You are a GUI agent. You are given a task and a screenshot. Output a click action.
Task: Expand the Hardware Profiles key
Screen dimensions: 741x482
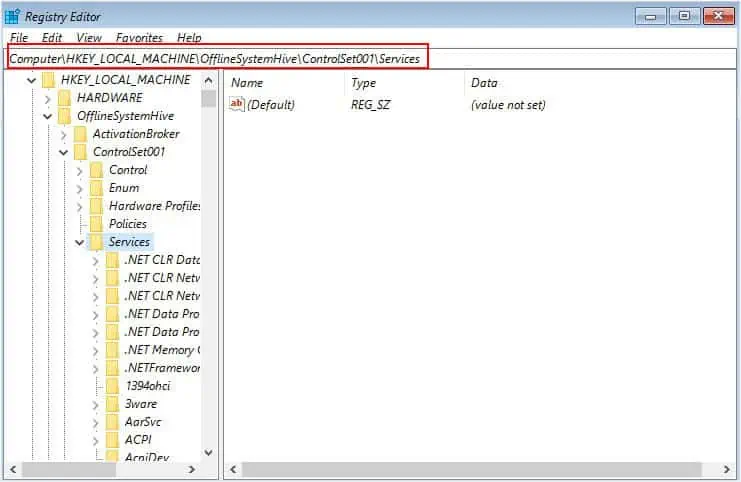(x=79, y=207)
